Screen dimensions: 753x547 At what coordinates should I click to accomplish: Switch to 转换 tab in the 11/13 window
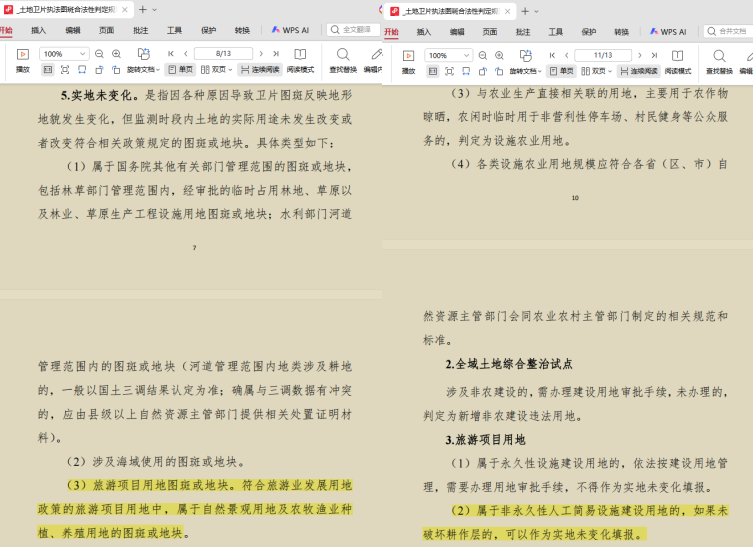pos(621,32)
